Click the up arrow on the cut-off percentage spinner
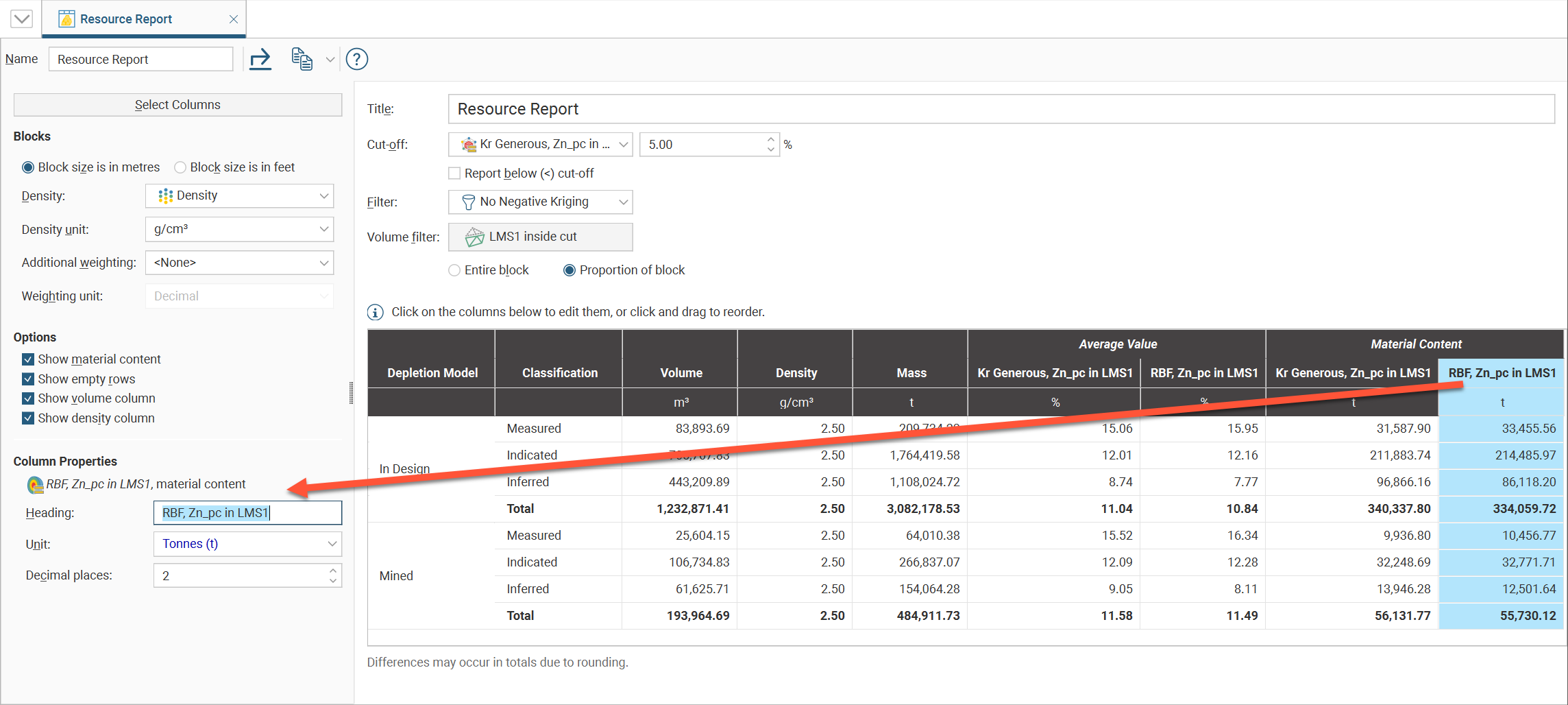 tap(769, 139)
